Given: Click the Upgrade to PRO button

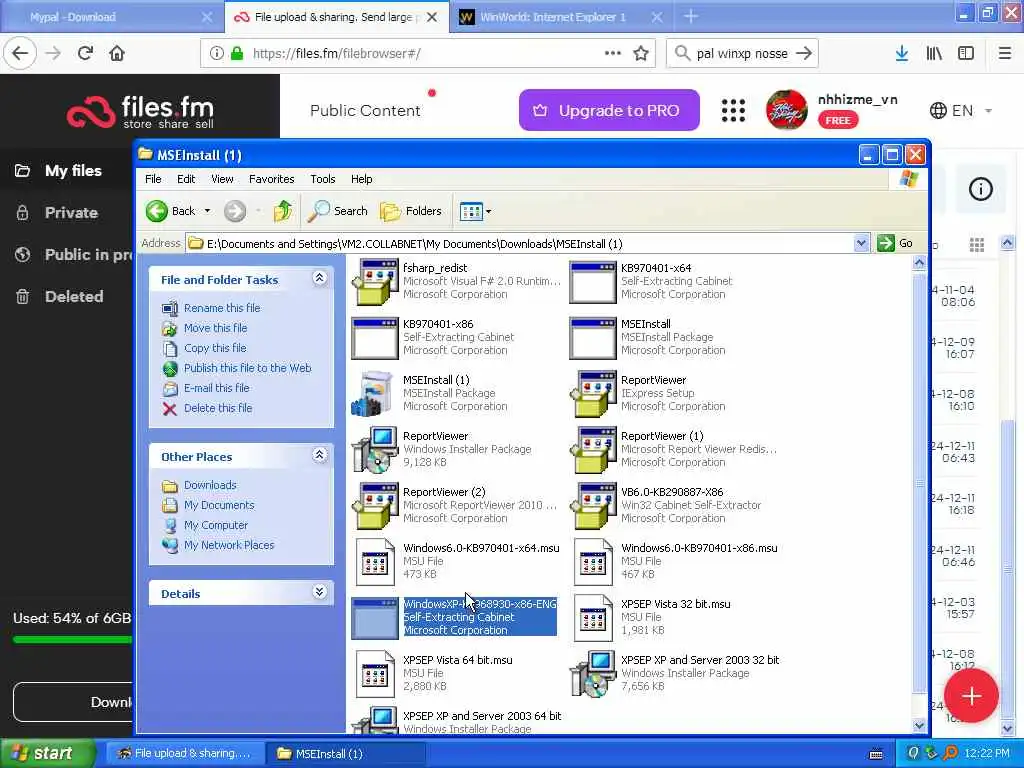Looking at the screenshot, I should [x=609, y=110].
